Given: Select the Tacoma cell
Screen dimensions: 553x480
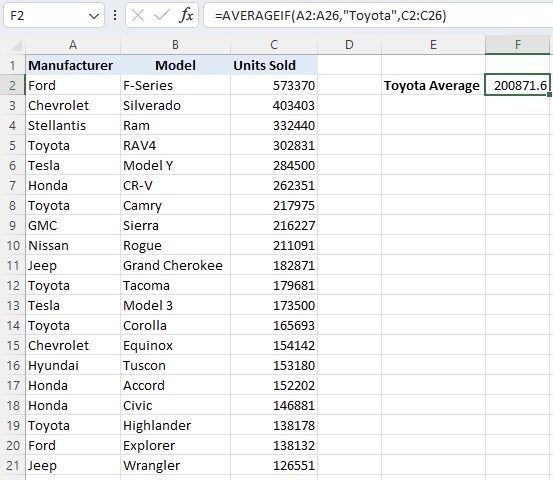Looking at the screenshot, I should (175, 285).
